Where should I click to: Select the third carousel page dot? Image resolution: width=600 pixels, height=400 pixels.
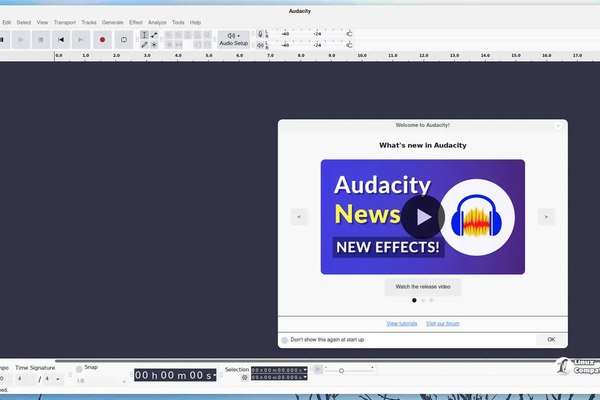tap(431, 300)
